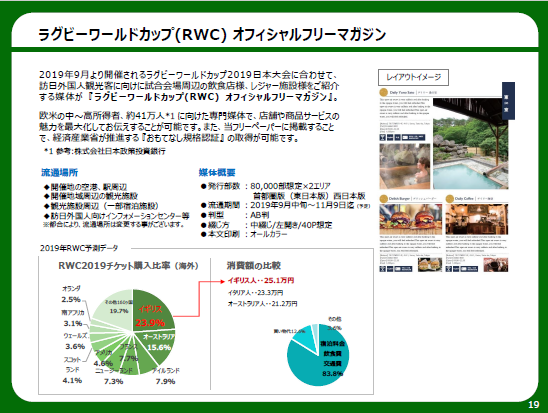Click the 消費額の比較 chart title
This screenshot has width=548, height=413.
click(x=254, y=266)
